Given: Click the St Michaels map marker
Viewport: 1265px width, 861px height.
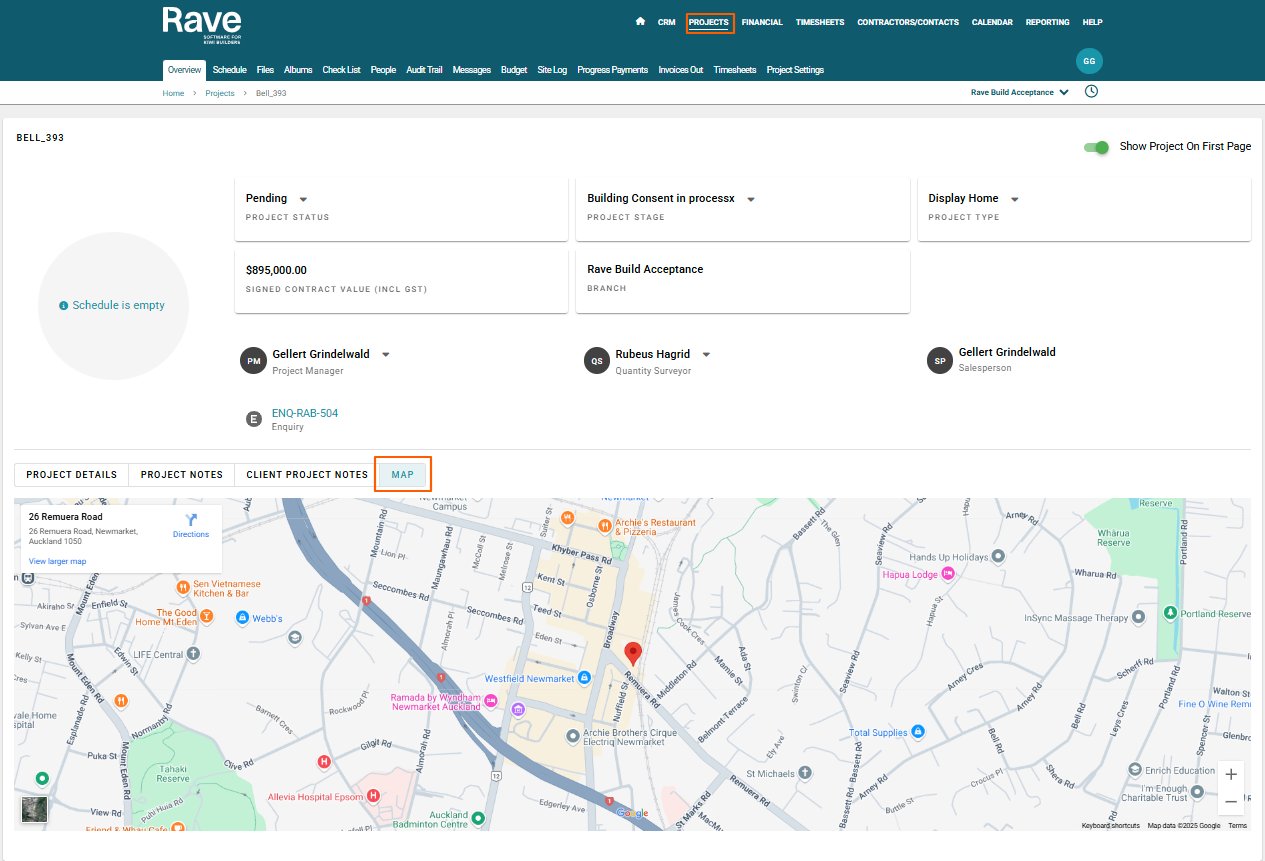Looking at the screenshot, I should tap(806, 773).
